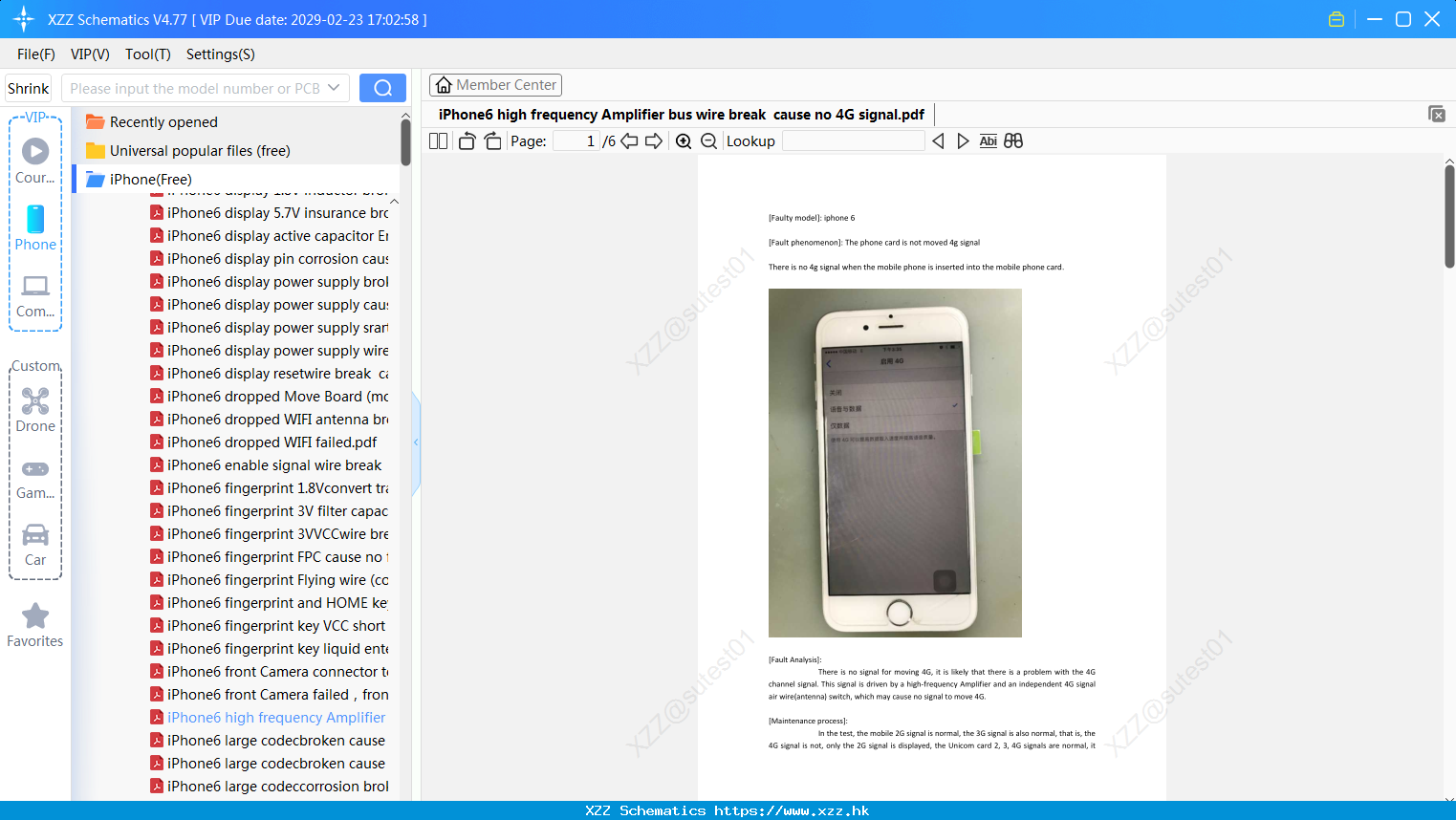Open the Tool(T) menu

(148, 54)
